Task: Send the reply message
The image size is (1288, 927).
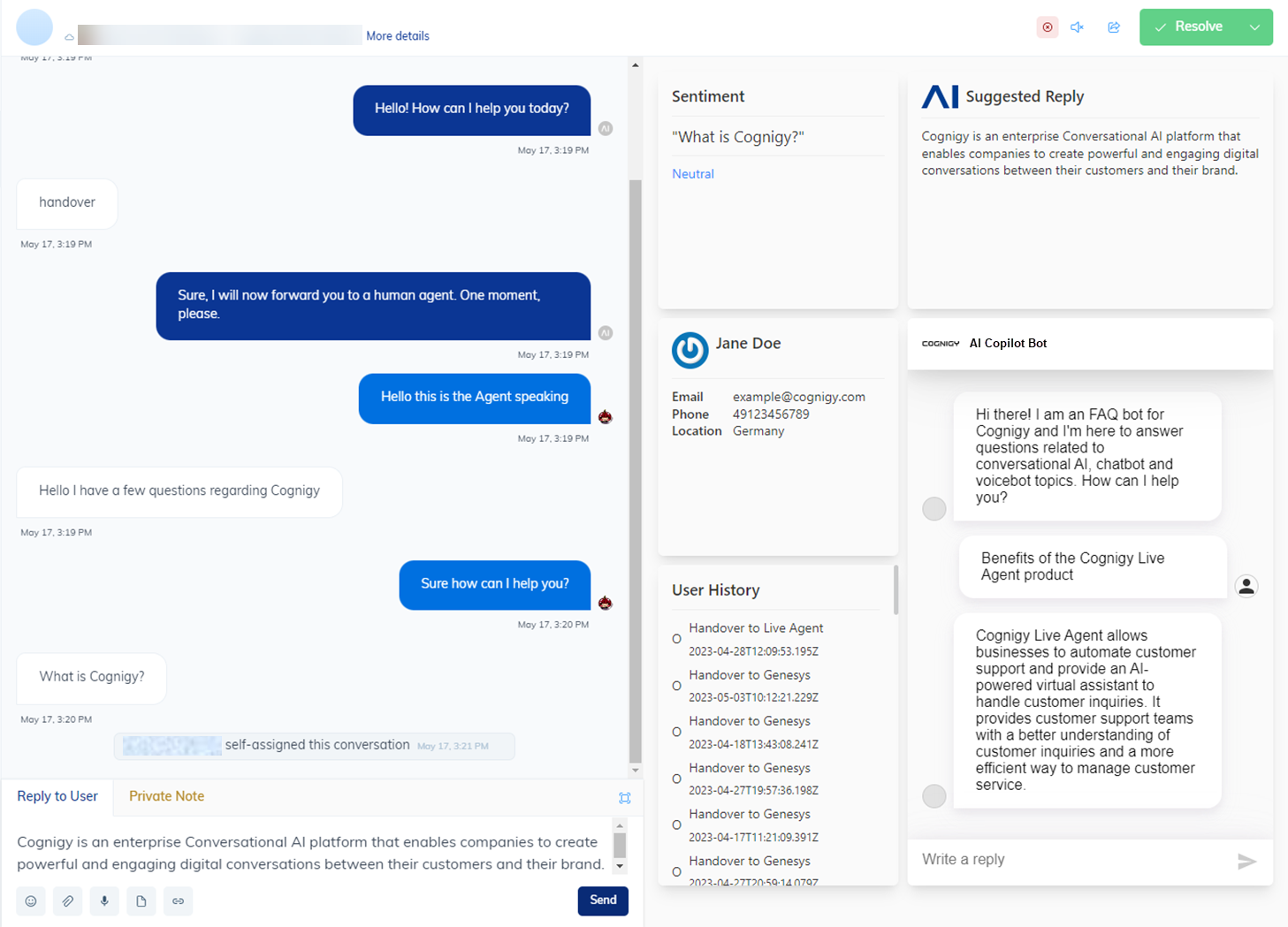Action: 603,900
